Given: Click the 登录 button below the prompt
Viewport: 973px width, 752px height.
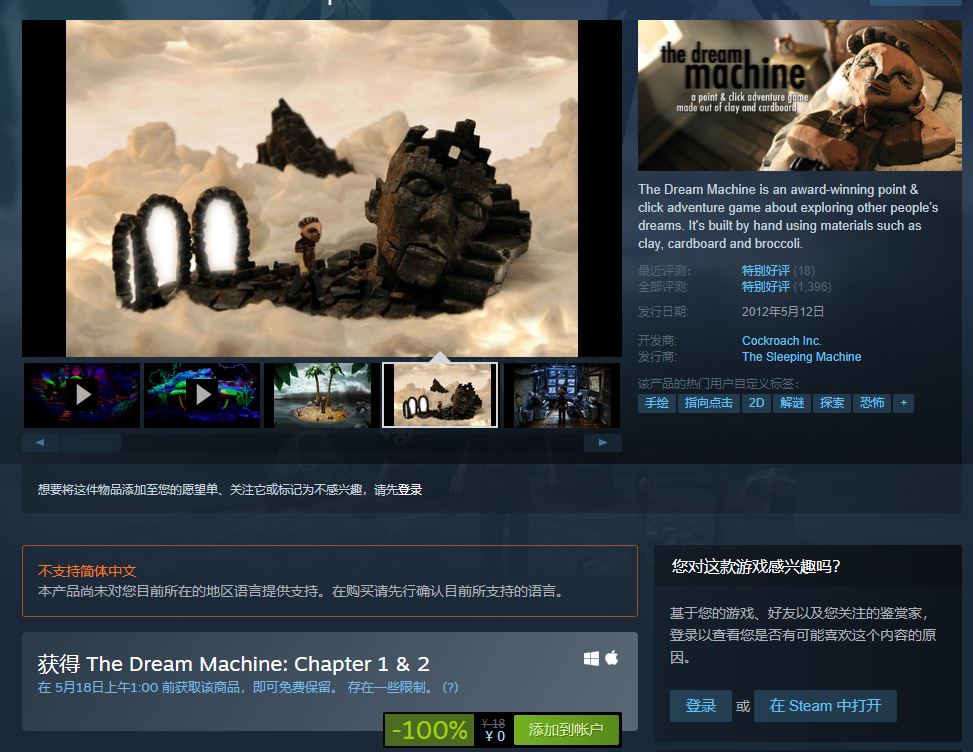Looking at the screenshot, I should pos(701,706).
